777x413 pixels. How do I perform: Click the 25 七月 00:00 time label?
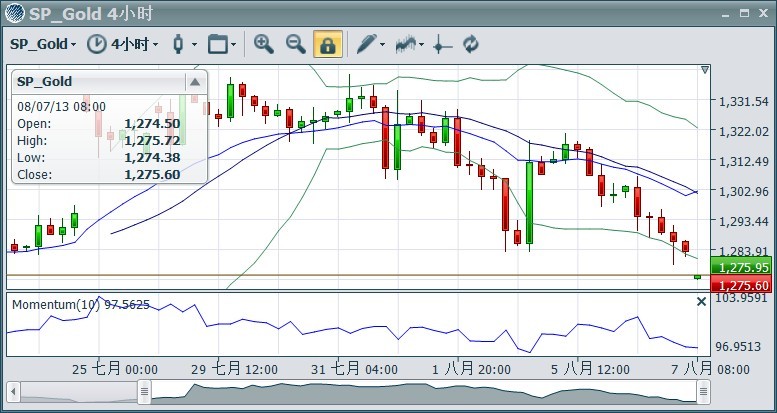(x=115, y=369)
